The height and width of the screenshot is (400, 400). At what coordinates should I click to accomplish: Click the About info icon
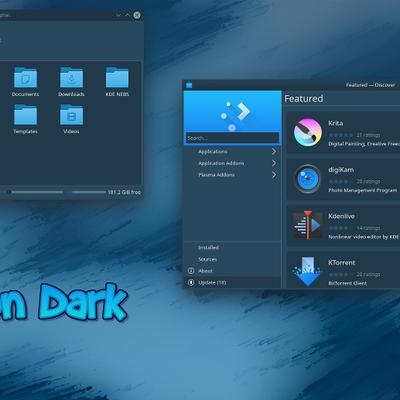pyautogui.click(x=191, y=271)
